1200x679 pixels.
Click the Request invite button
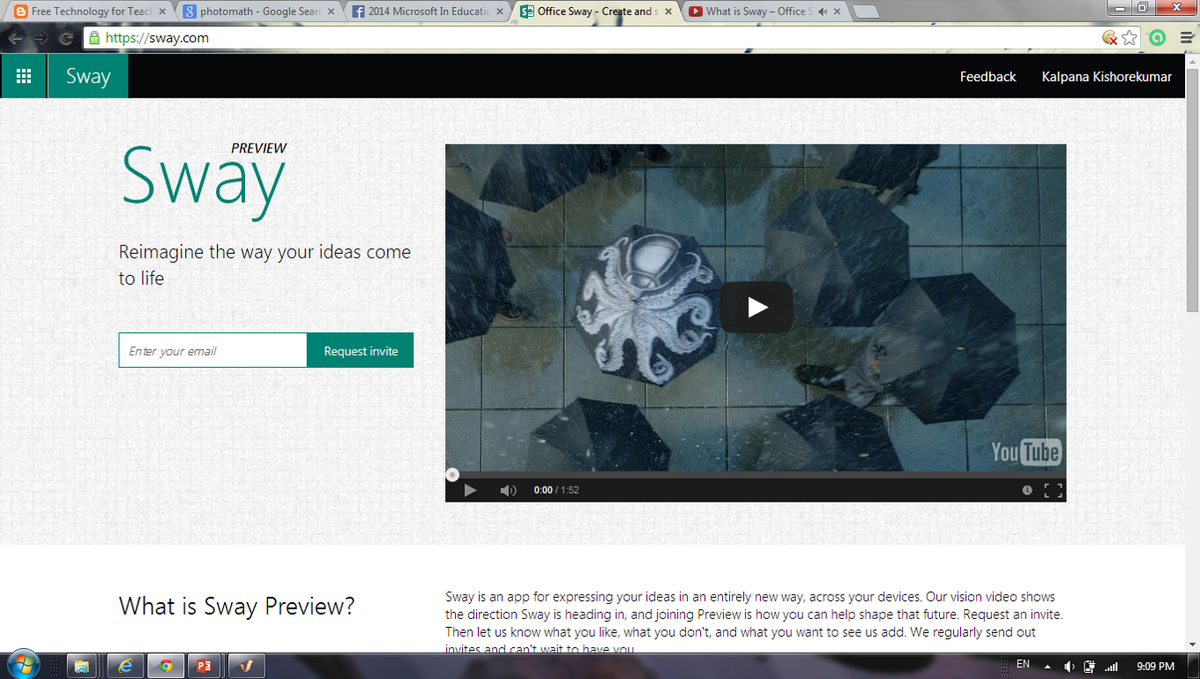tap(360, 351)
